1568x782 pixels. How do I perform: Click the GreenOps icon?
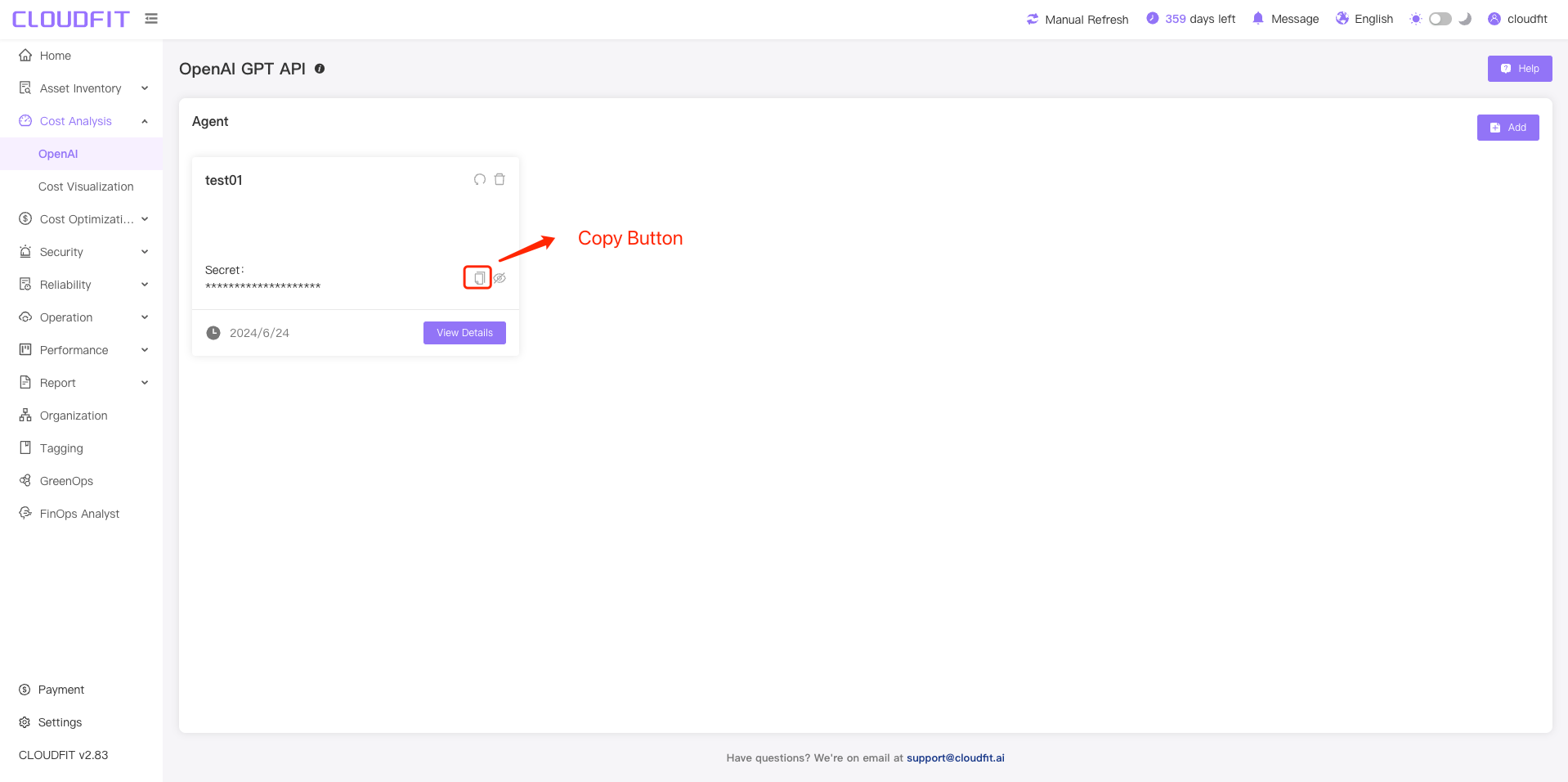point(25,480)
